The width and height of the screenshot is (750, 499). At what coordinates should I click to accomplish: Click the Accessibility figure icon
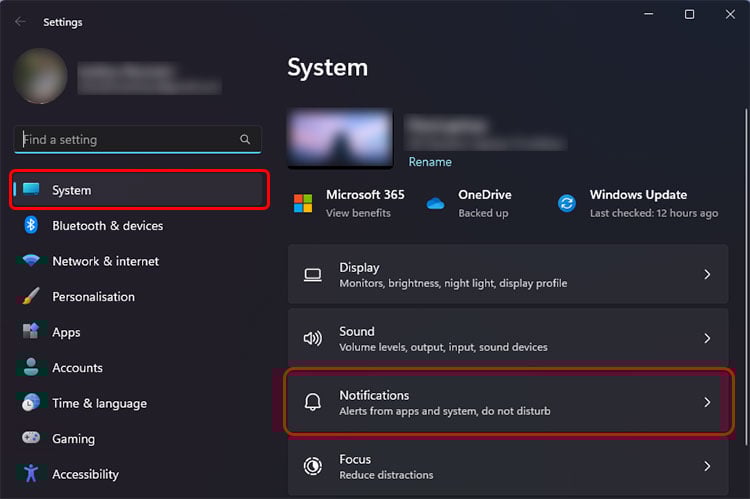[x=31, y=474]
